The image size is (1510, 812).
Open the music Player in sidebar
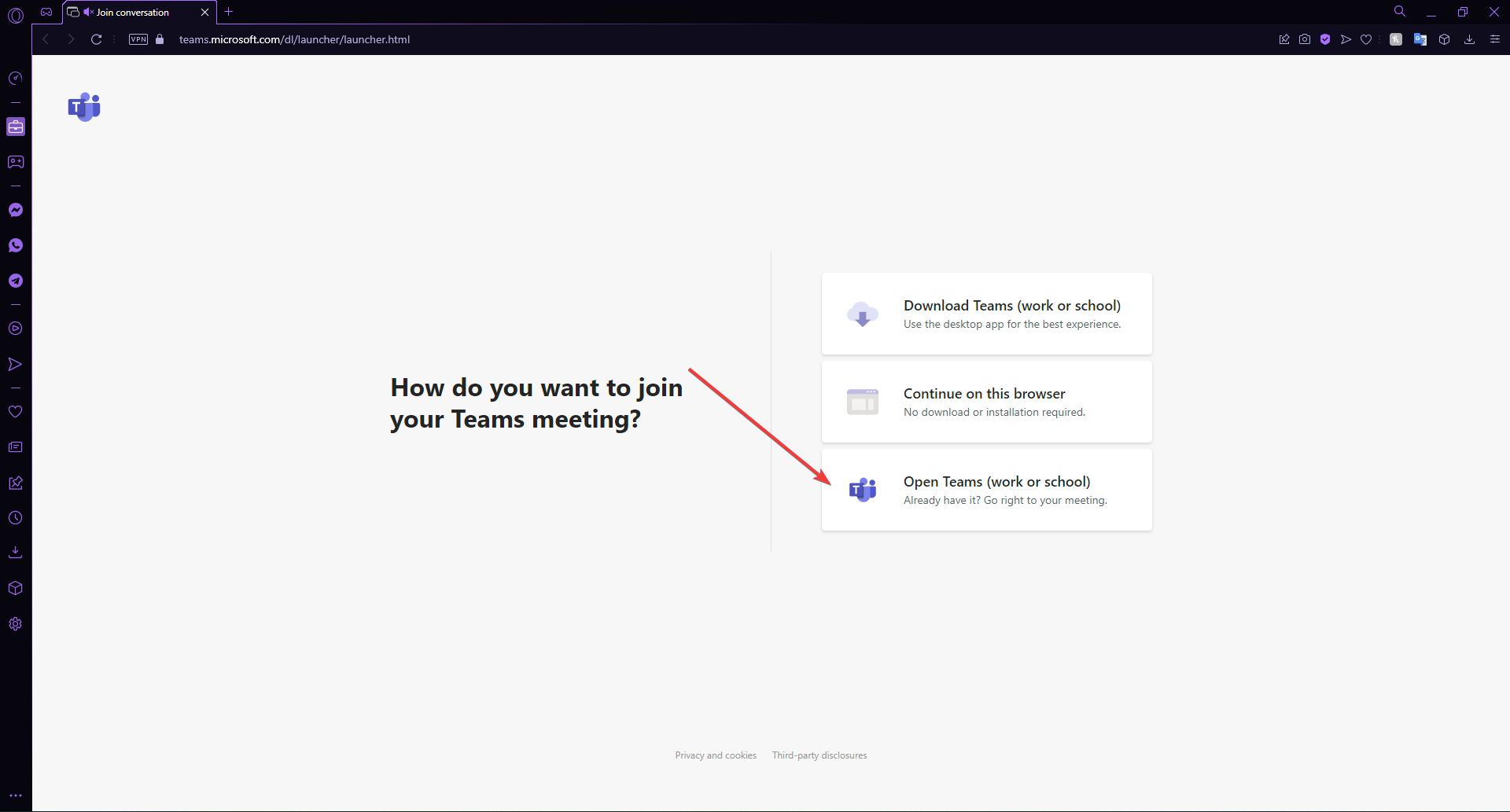16,329
